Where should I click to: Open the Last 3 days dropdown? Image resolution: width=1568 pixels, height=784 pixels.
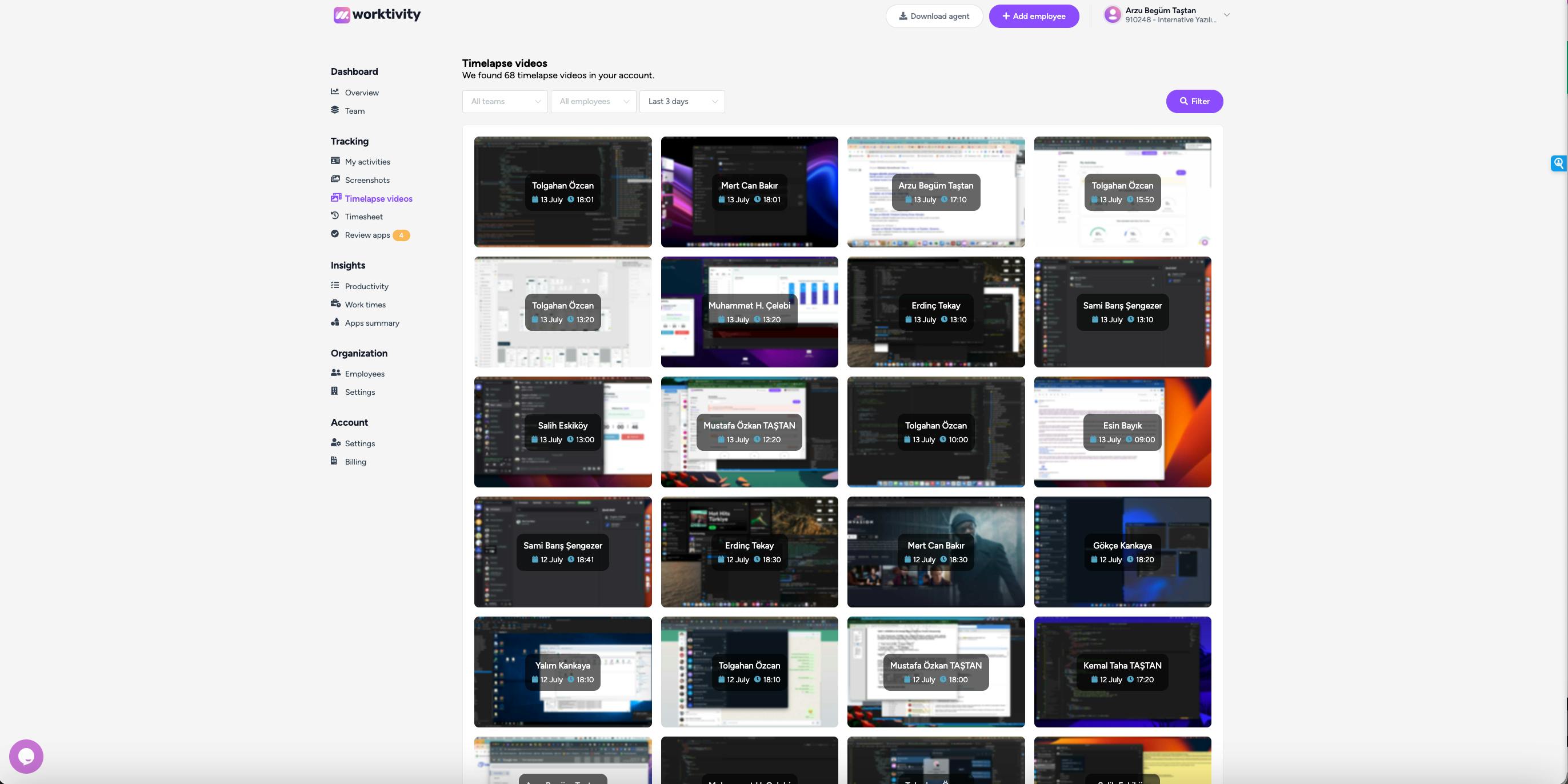click(x=682, y=102)
